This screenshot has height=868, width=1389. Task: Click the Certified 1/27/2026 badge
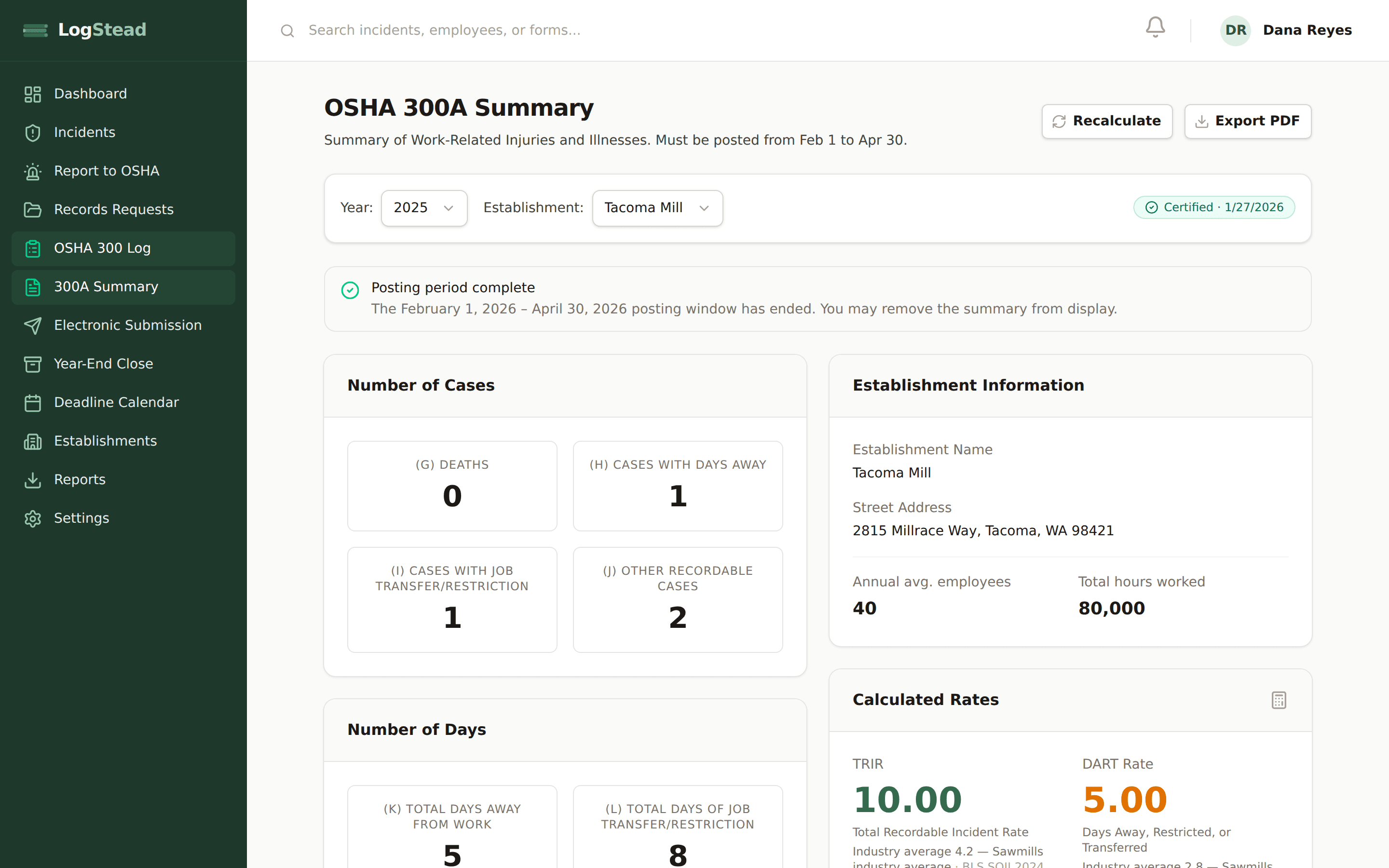coord(1214,207)
